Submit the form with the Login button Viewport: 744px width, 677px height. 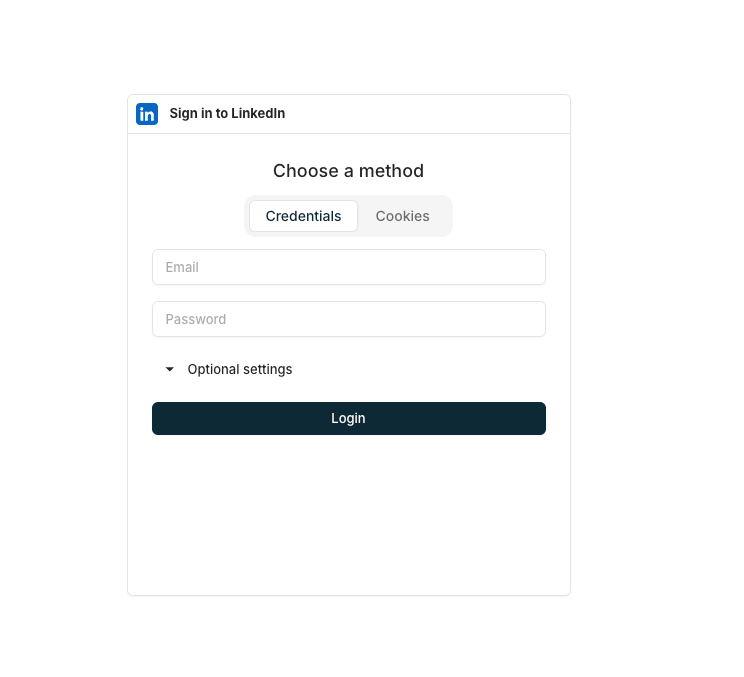(349, 418)
